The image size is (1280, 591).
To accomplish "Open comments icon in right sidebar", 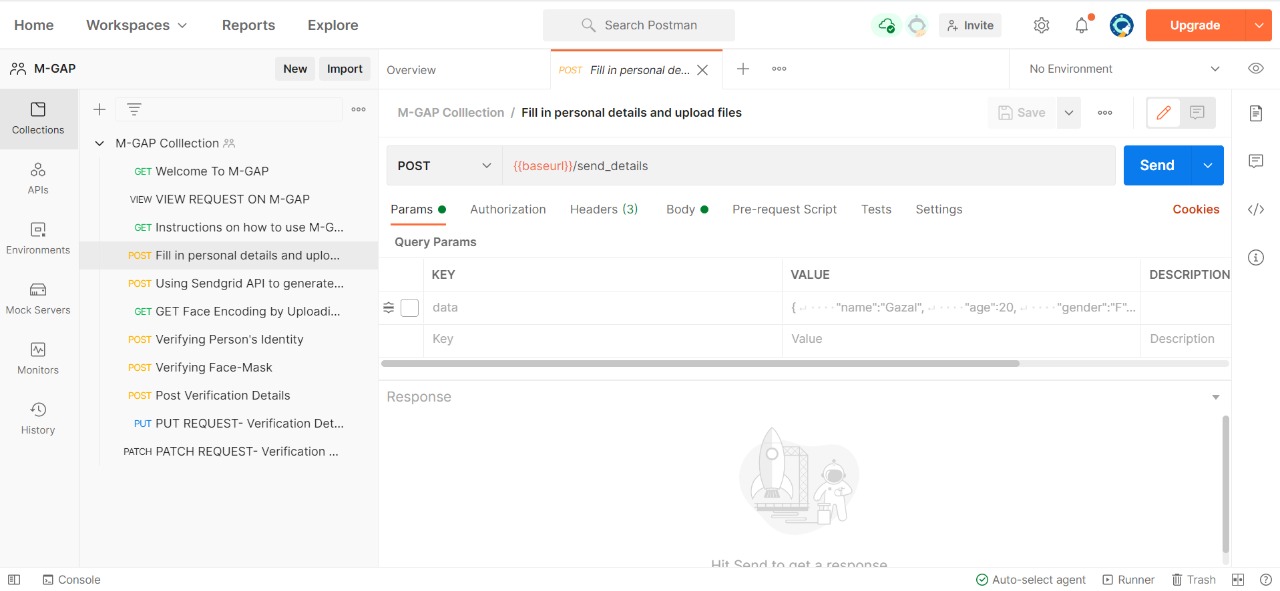I will tap(1256, 161).
